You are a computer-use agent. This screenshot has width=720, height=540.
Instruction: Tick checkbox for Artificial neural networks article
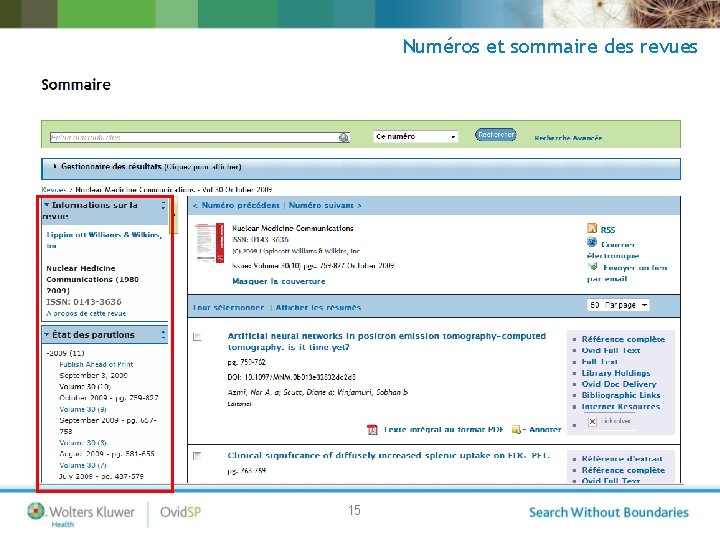tap(197, 338)
